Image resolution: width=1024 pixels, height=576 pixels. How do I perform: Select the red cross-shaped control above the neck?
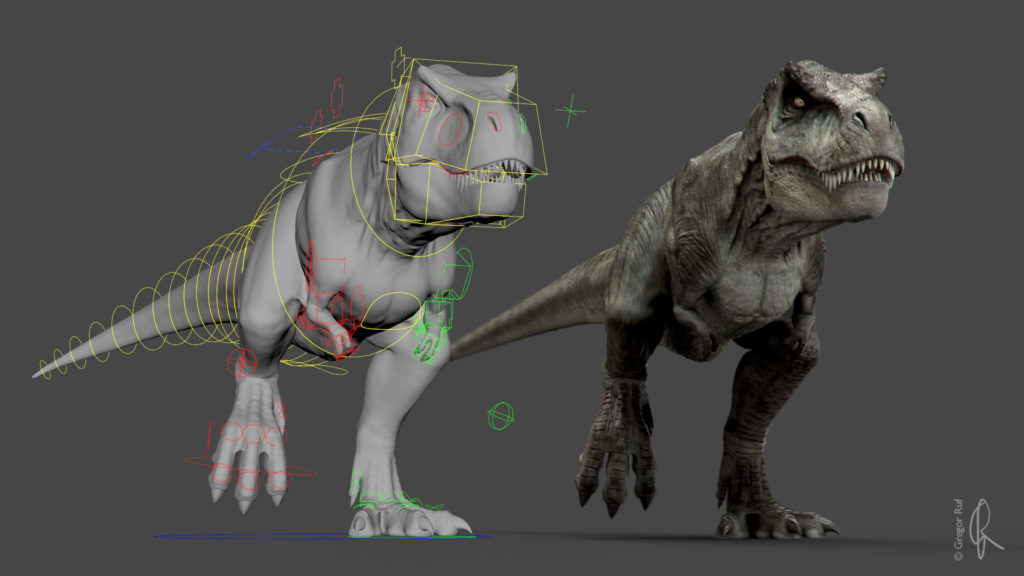tap(337, 98)
